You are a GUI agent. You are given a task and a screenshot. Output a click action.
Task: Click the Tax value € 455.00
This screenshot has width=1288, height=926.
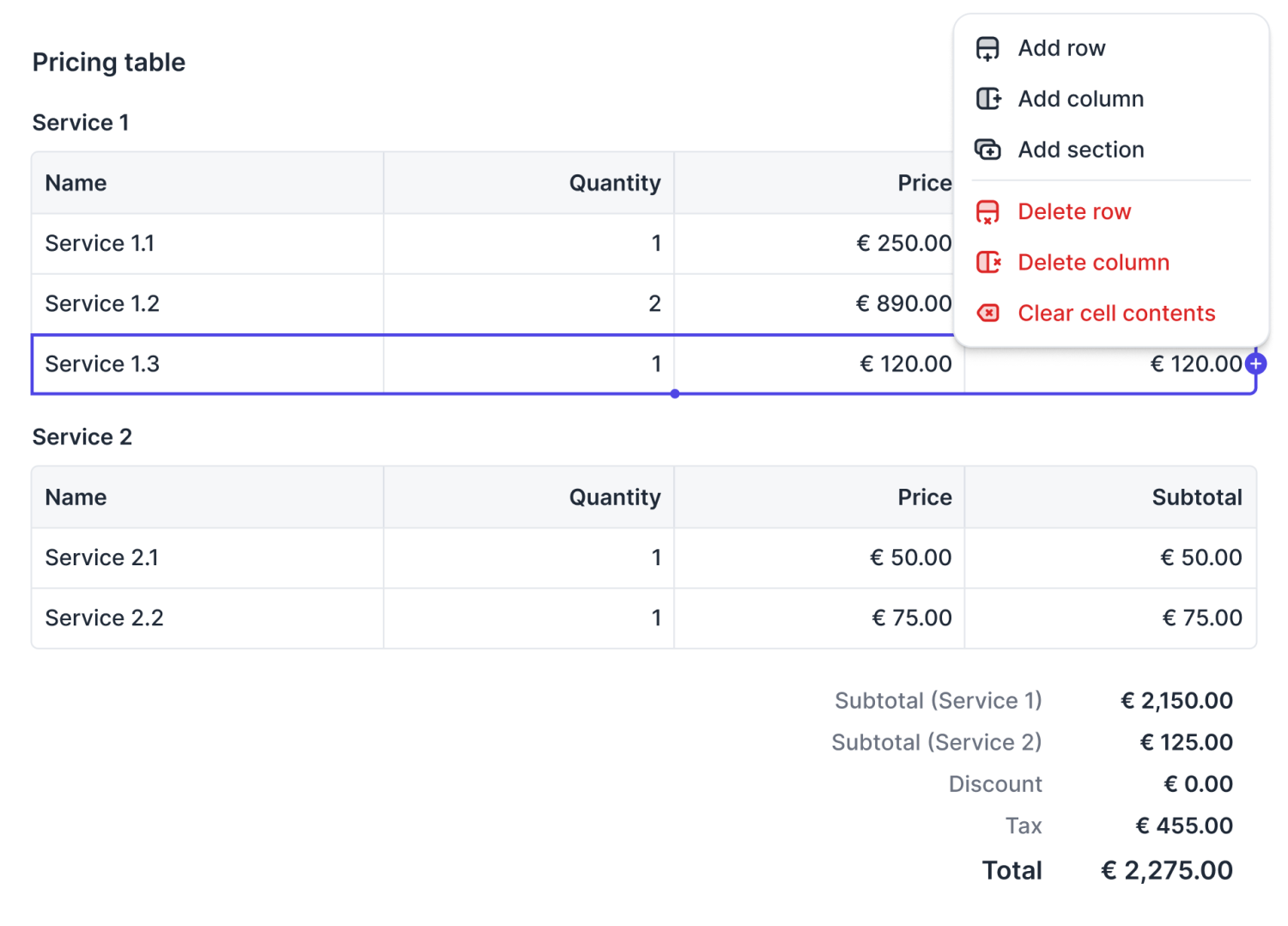point(1184,826)
